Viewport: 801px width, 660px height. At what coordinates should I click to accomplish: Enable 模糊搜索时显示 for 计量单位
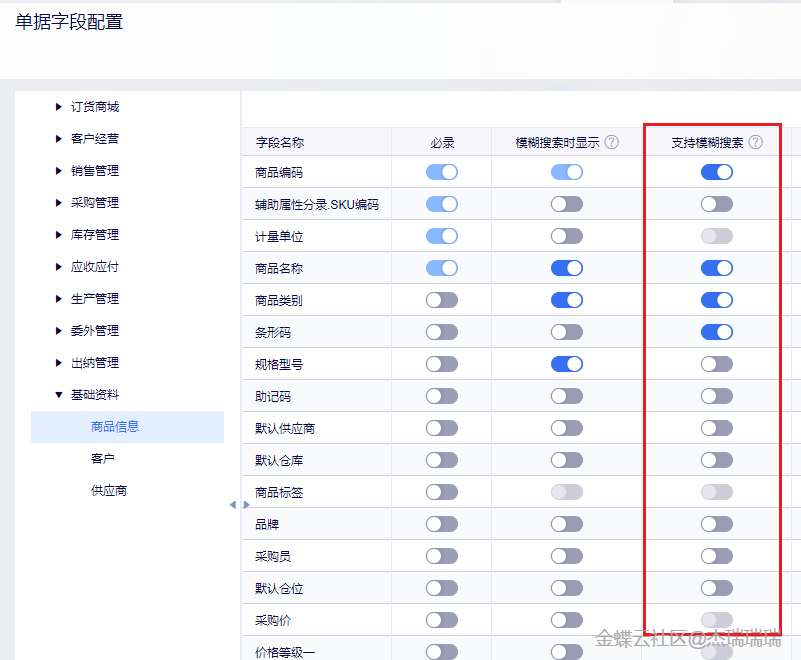pos(567,236)
